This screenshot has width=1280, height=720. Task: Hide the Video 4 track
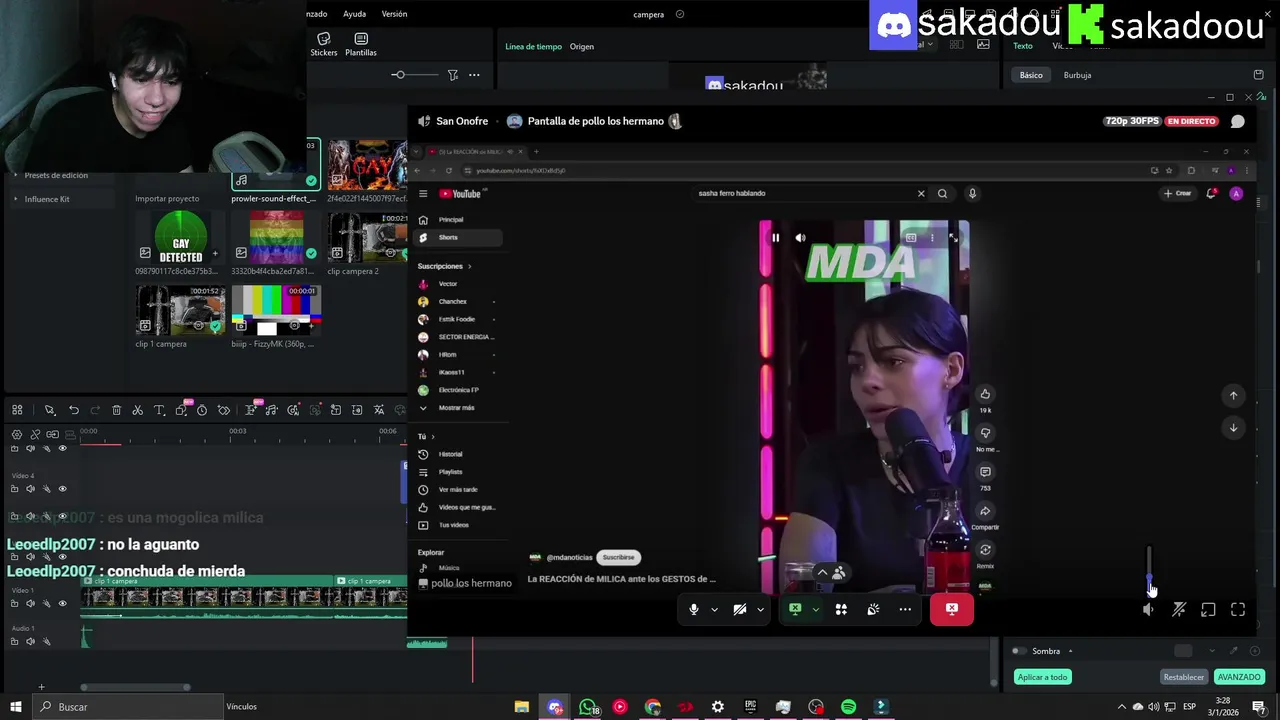[62, 489]
